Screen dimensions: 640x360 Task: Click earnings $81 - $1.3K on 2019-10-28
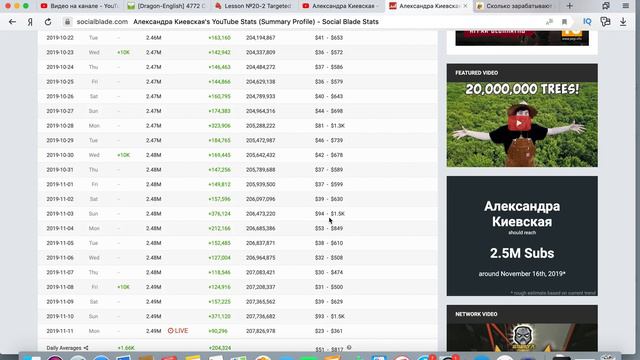330,126
